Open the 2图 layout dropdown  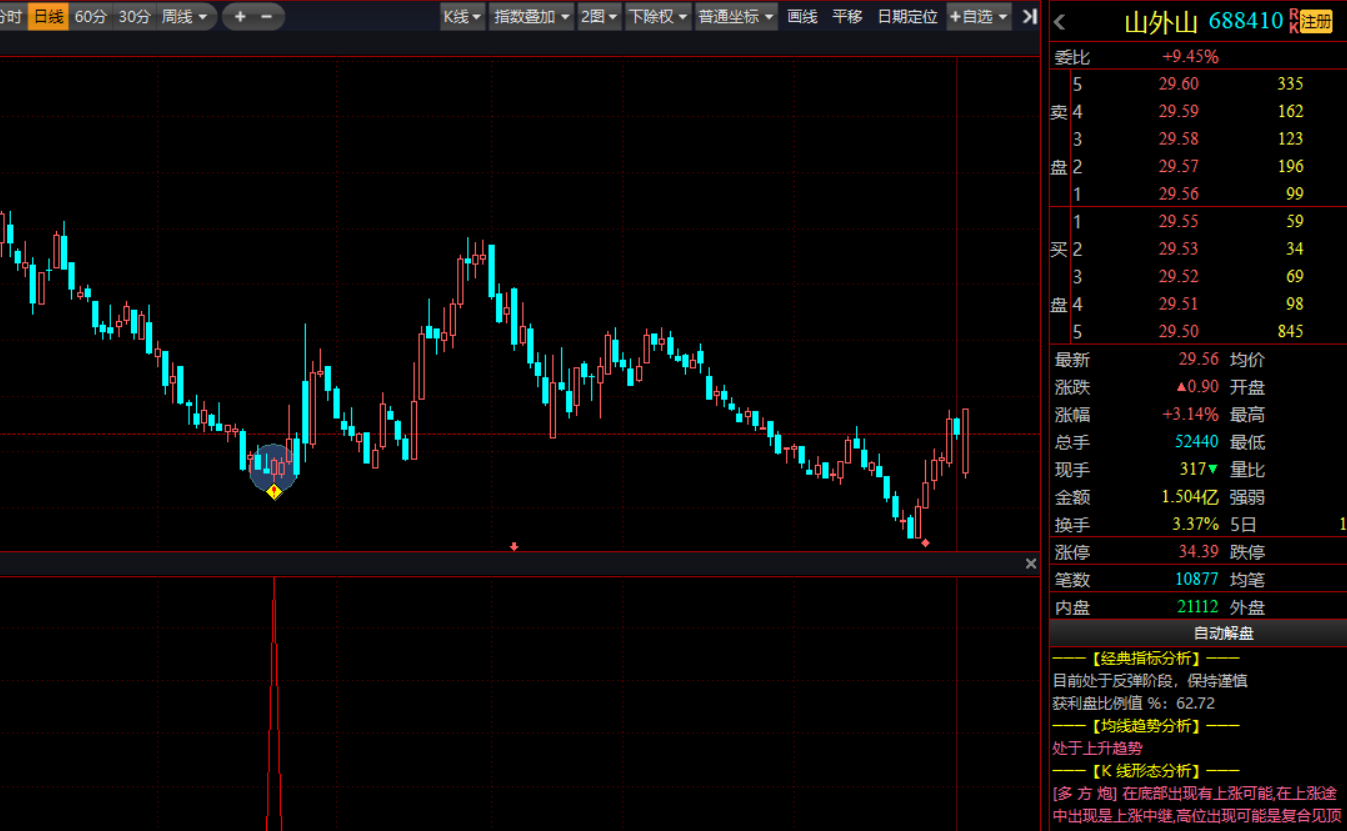599,16
